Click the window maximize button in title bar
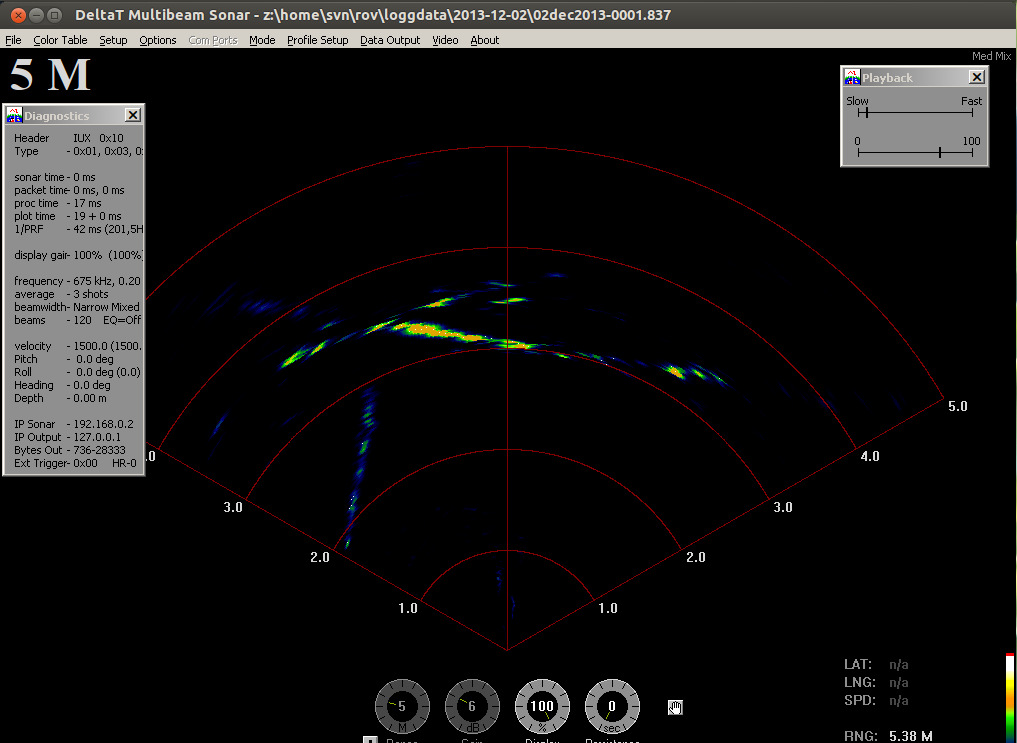Screen dimensions: 1017x743 click(55, 14)
